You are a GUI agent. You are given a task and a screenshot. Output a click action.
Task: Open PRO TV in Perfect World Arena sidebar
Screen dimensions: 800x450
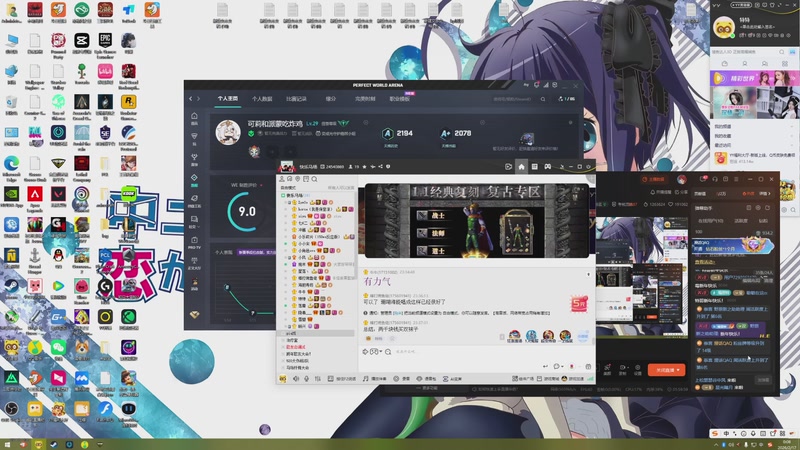pyautogui.click(x=194, y=241)
